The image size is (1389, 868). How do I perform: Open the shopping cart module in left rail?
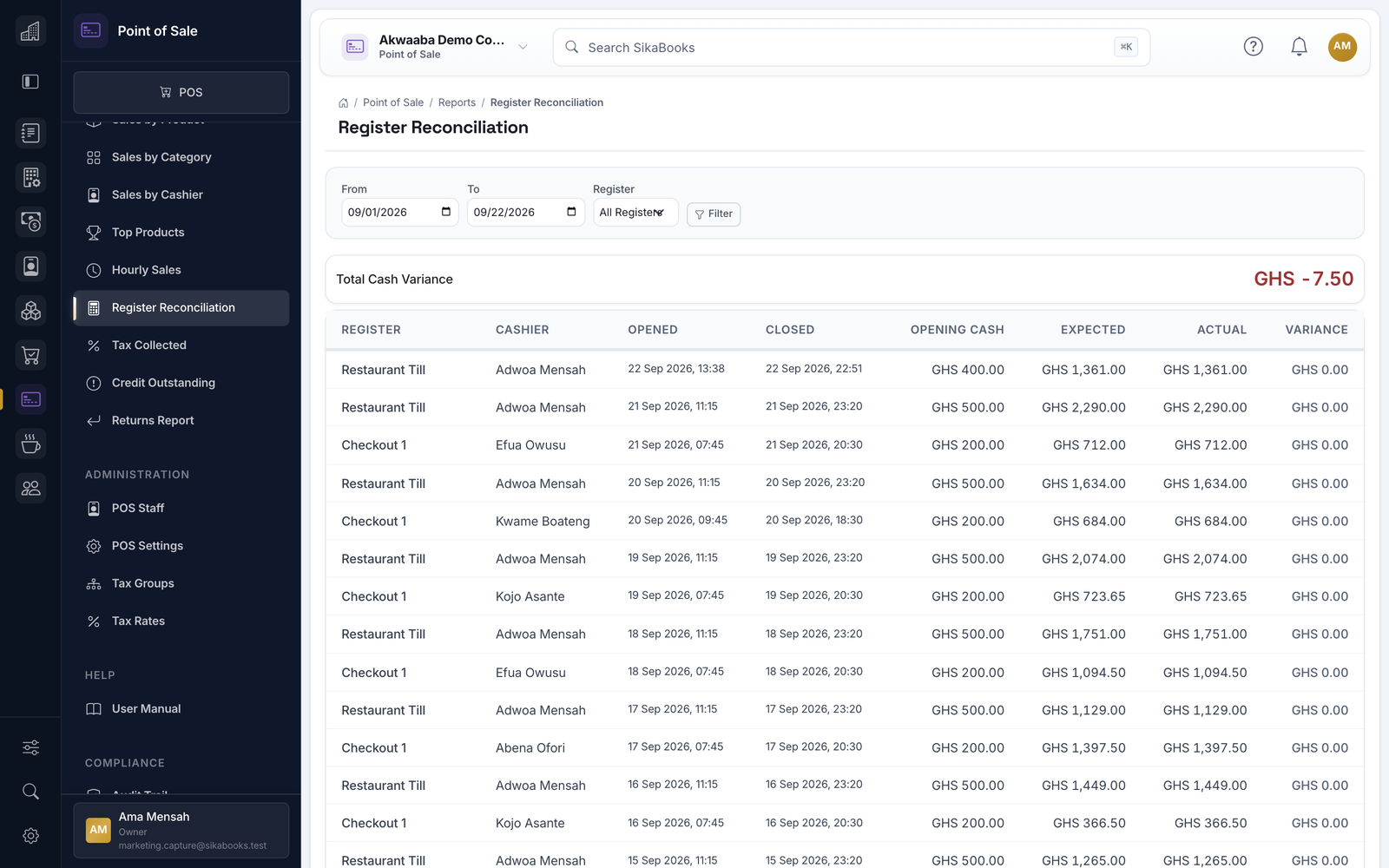click(30, 355)
